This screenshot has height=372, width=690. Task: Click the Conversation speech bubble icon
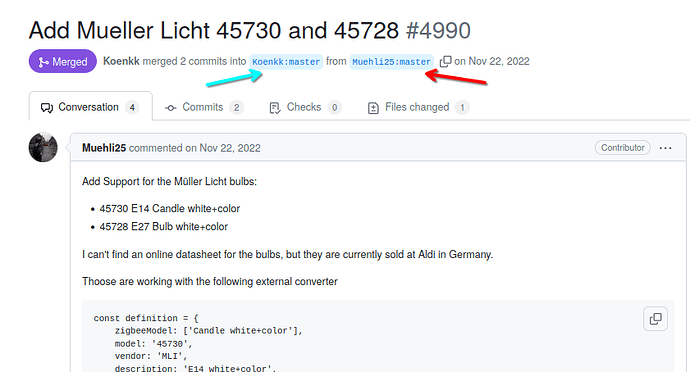(47, 107)
